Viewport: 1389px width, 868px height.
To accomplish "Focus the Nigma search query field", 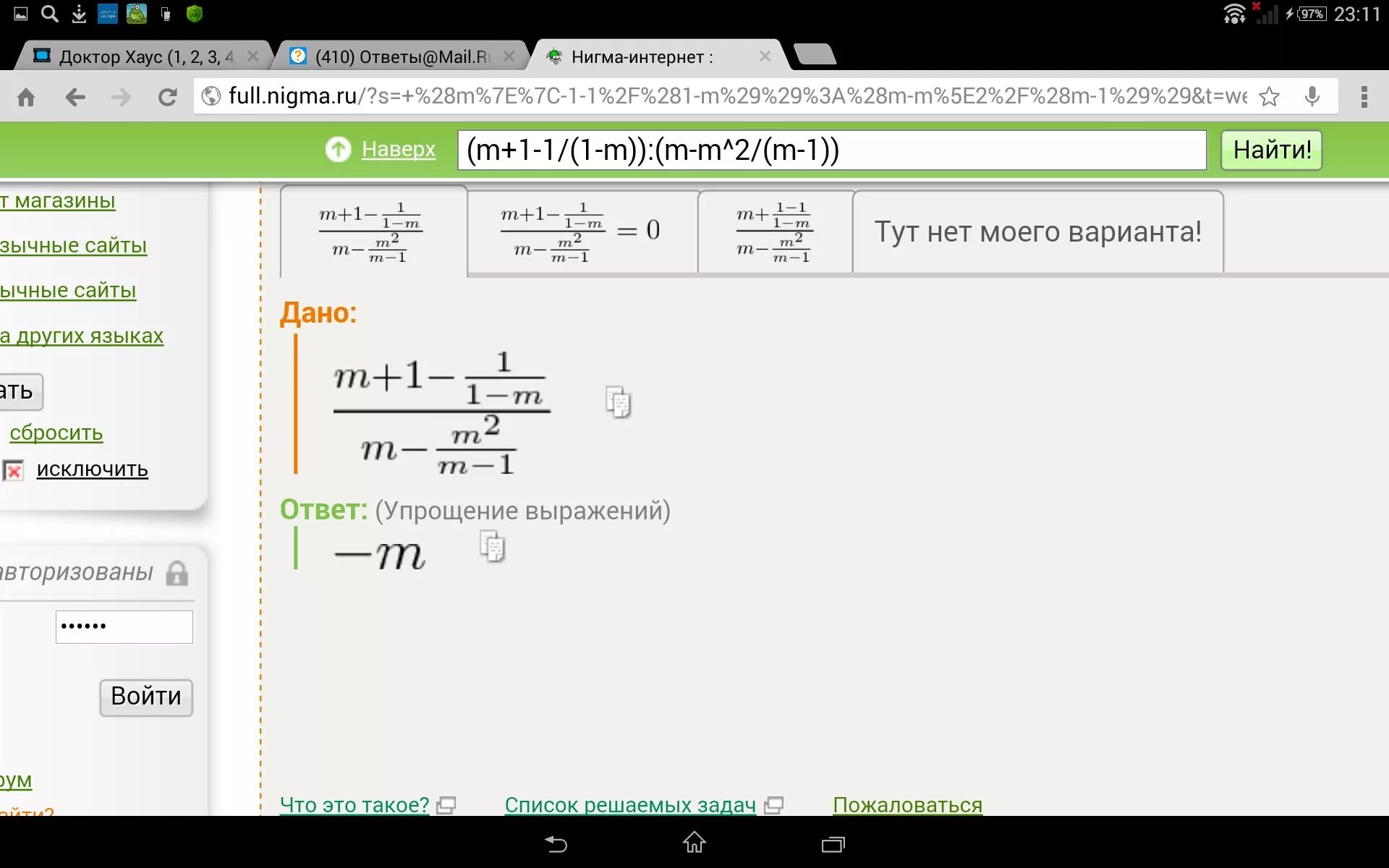I will [x=832, y=150].
